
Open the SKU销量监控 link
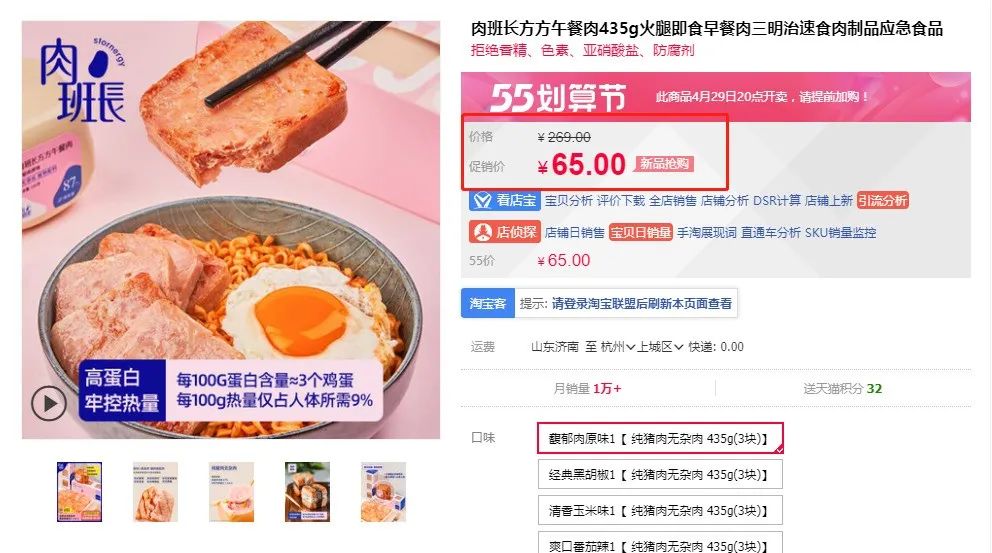tap(840, 232)
